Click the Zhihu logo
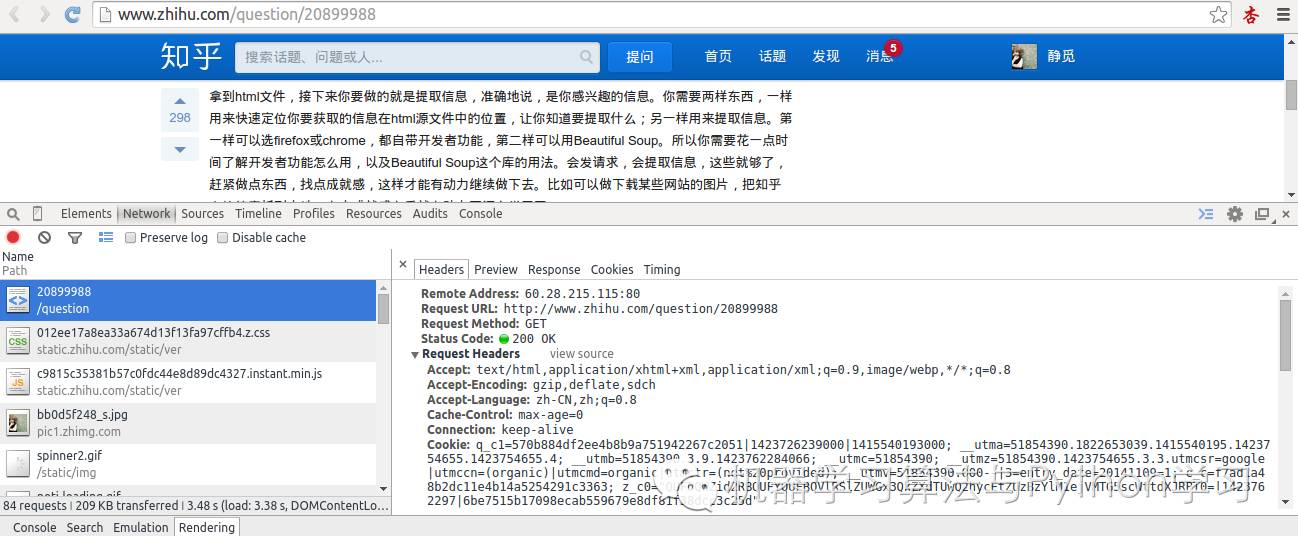Screen dimensions: 1298x551 pyautogui.click(x=191, y=56)
